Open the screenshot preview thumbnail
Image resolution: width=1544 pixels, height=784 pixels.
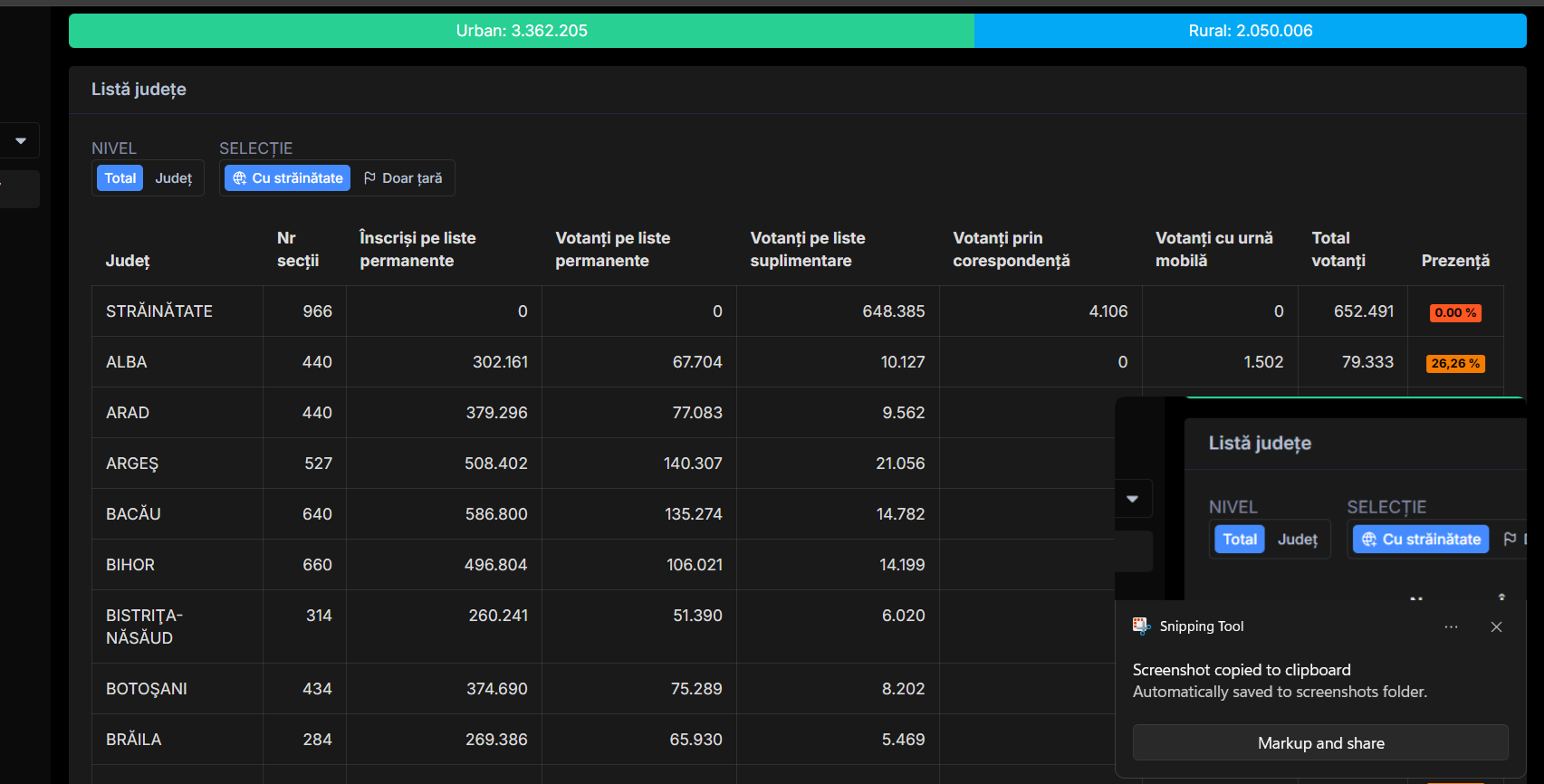click(1320, 498)
